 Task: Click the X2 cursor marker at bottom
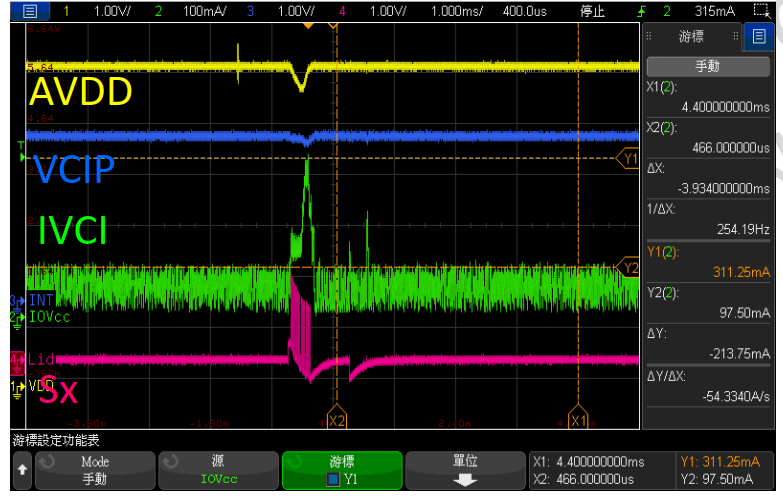(337, 418)
